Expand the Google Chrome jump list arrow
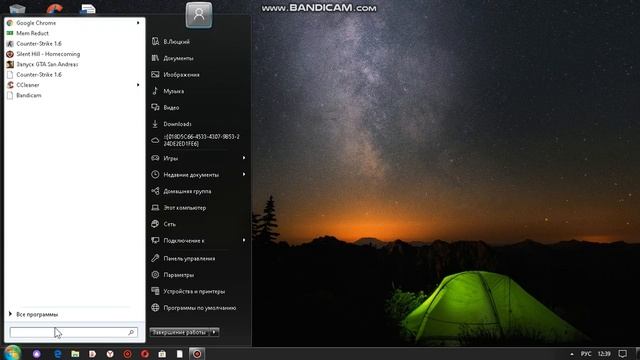Image resolution: width=640 pixels, height=360 pixels. [x=138, y=23]
